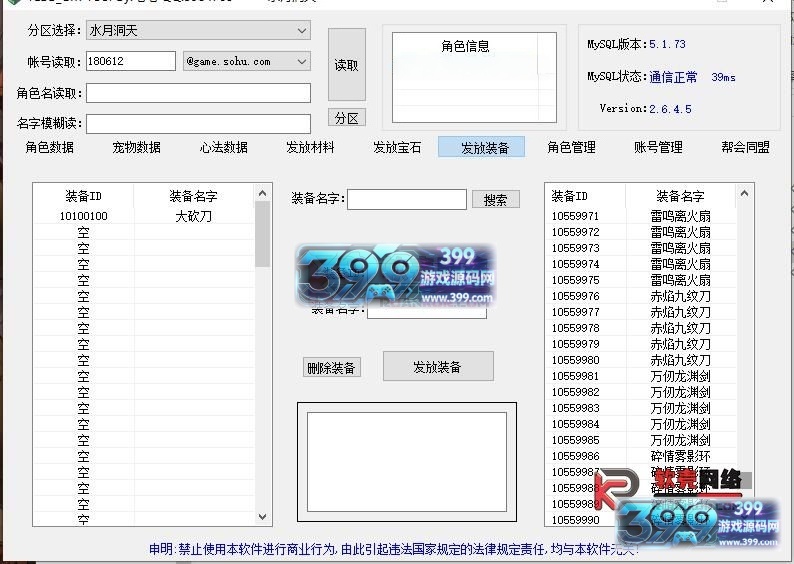Image resolution: width=794 pixels, height=564 pixels.
Task: Open the 分区选择 dropdown showing 水月洞天
Action: 198,30
